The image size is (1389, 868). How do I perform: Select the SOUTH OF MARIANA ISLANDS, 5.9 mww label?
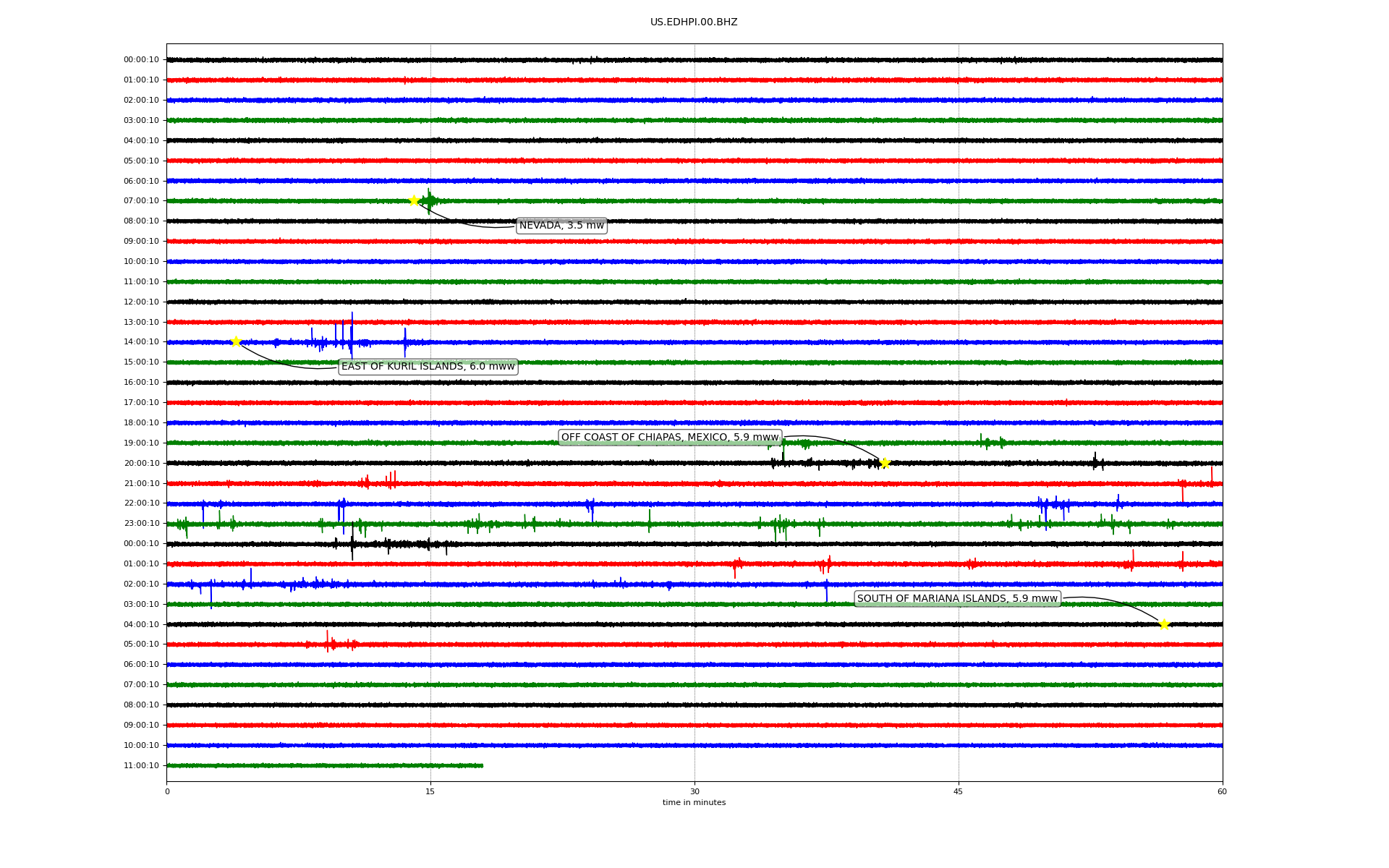pyautogui.click(x=957, y=598)
